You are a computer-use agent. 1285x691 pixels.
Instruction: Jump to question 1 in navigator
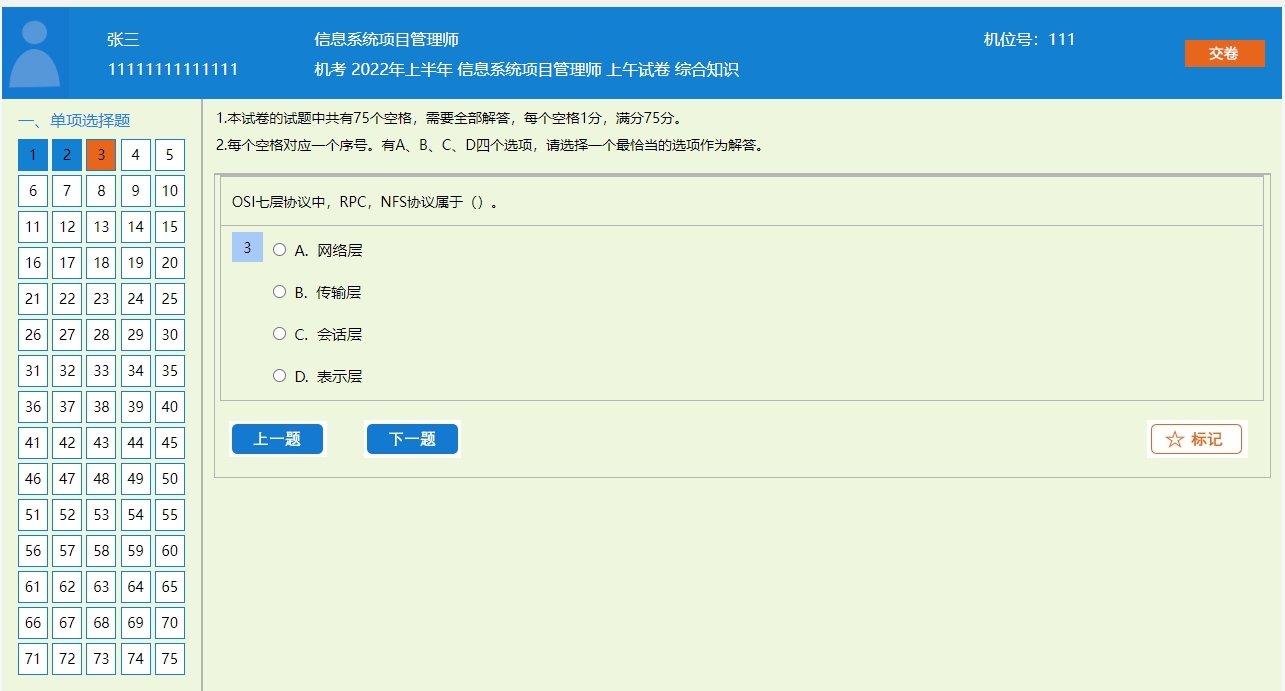click(33, 155)
